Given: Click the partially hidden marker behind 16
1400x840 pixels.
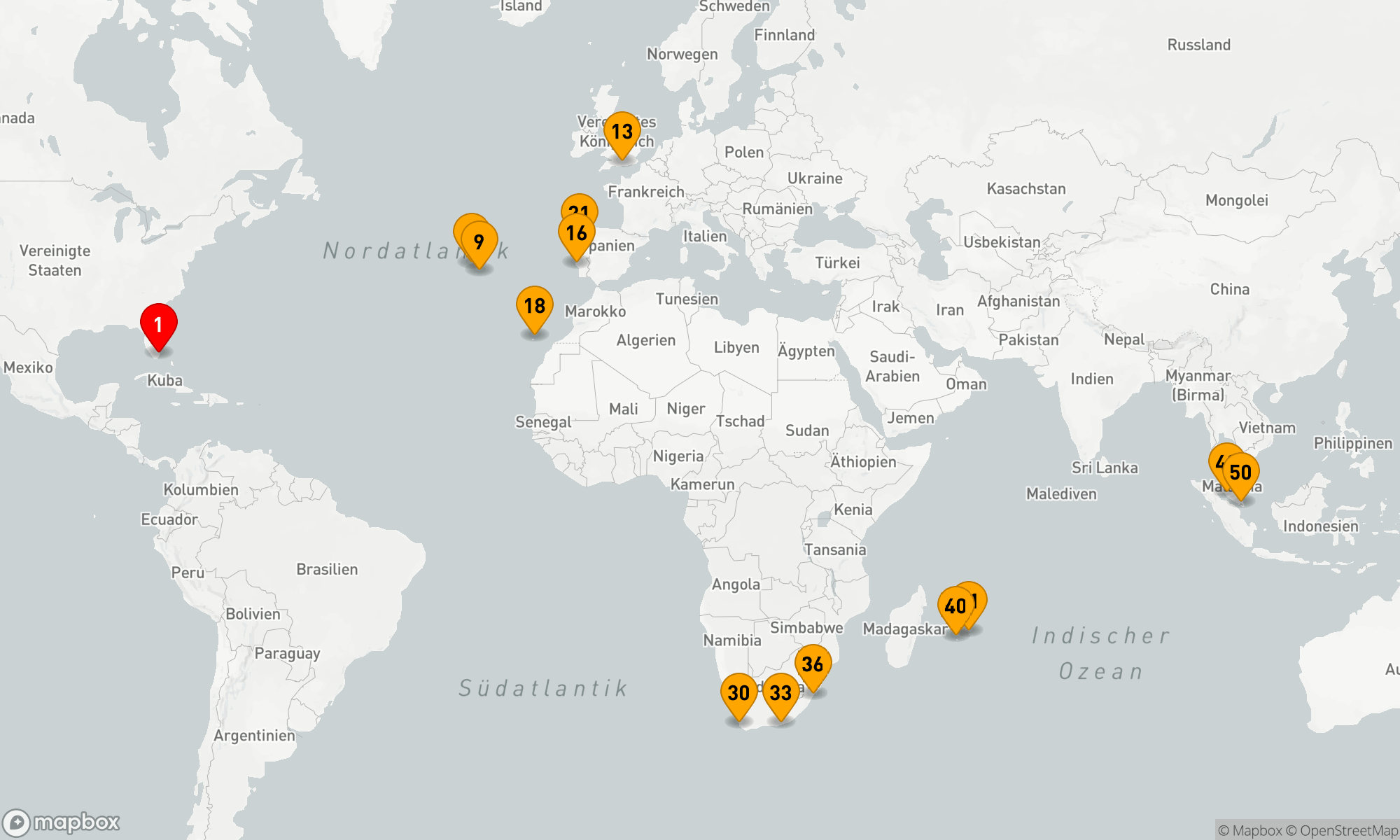Looking at the screenshot, I should [580, 204].
